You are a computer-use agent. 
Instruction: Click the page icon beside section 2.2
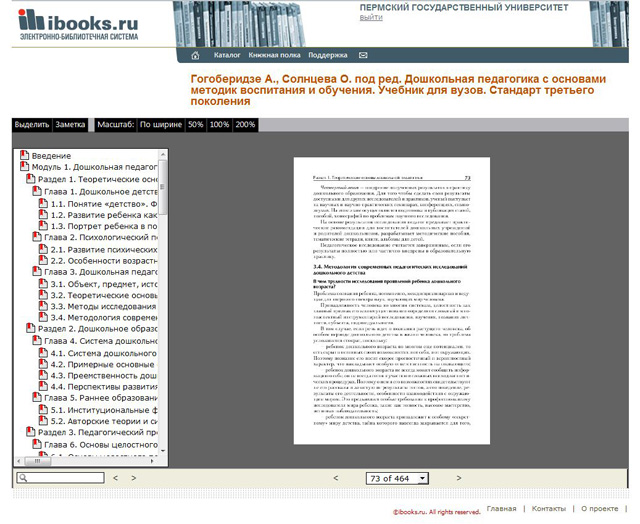click(43, 260)
